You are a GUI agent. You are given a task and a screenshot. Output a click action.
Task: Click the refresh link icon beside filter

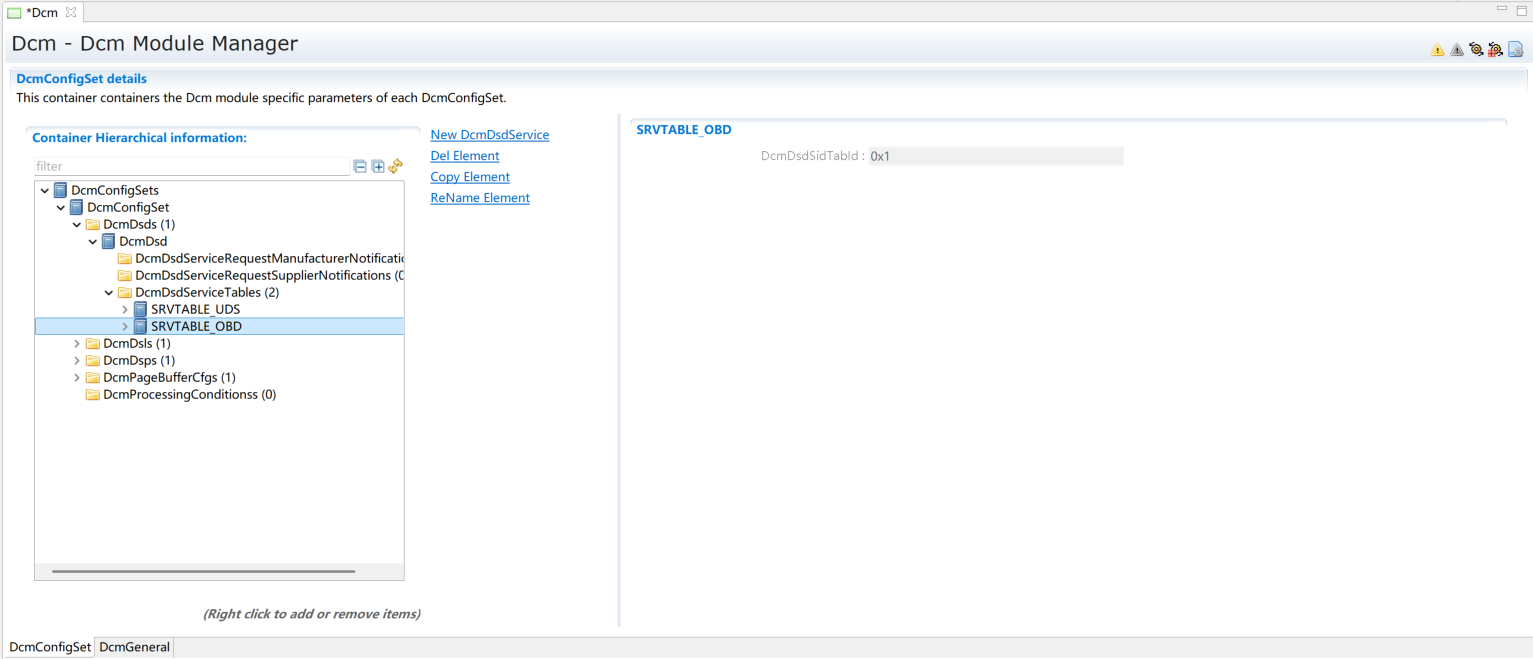pyautogui.click(x=395, y=166)
